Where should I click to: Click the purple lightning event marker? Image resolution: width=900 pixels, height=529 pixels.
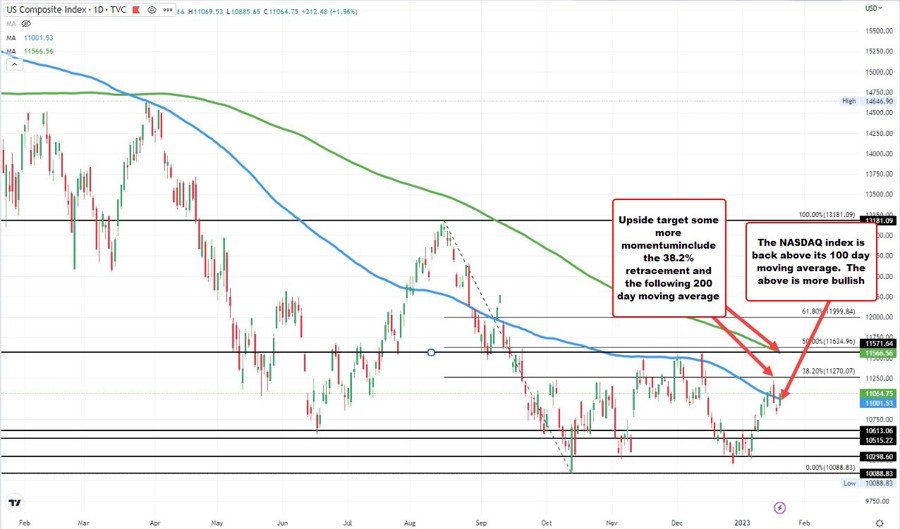(780, 508)
